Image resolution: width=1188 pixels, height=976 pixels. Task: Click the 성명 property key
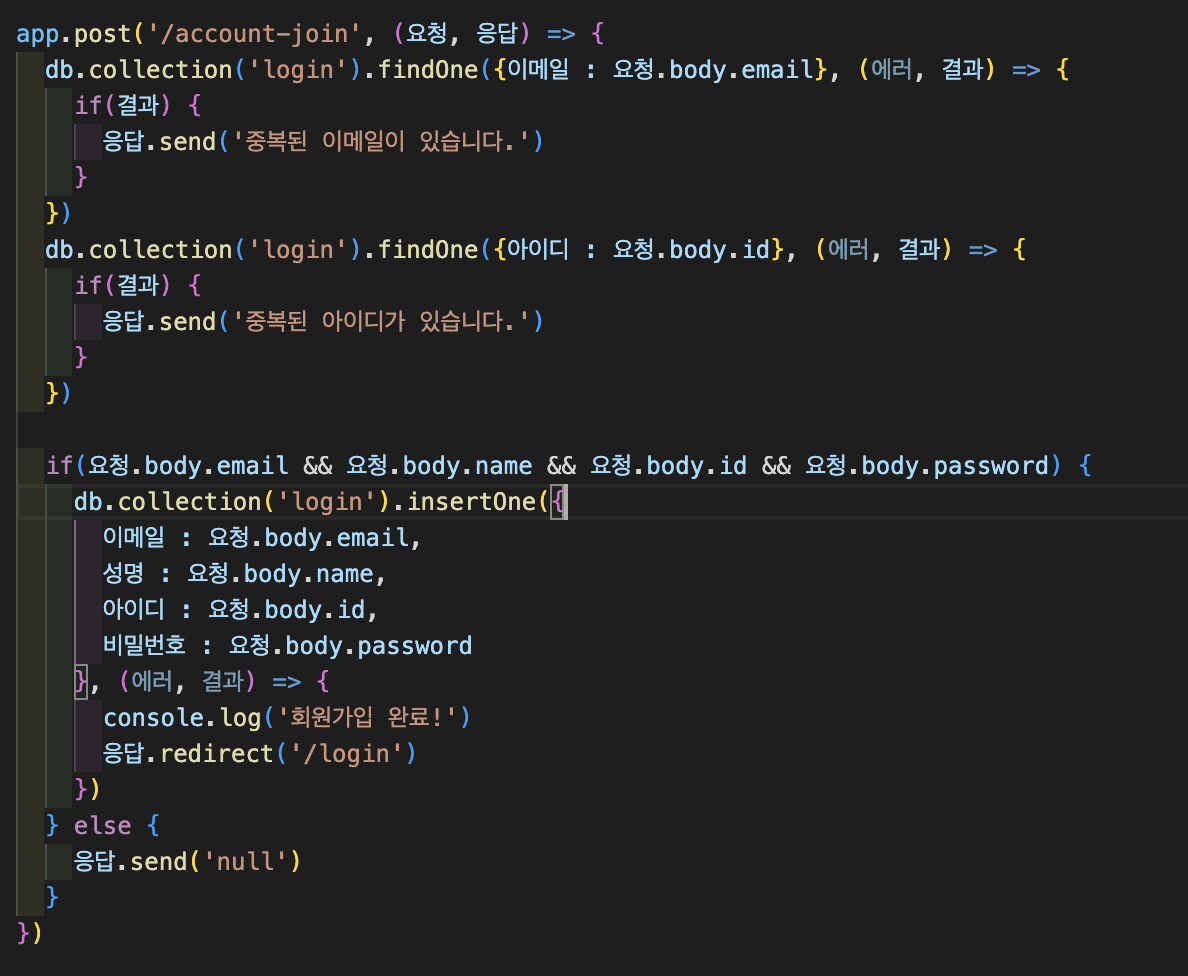123,574
